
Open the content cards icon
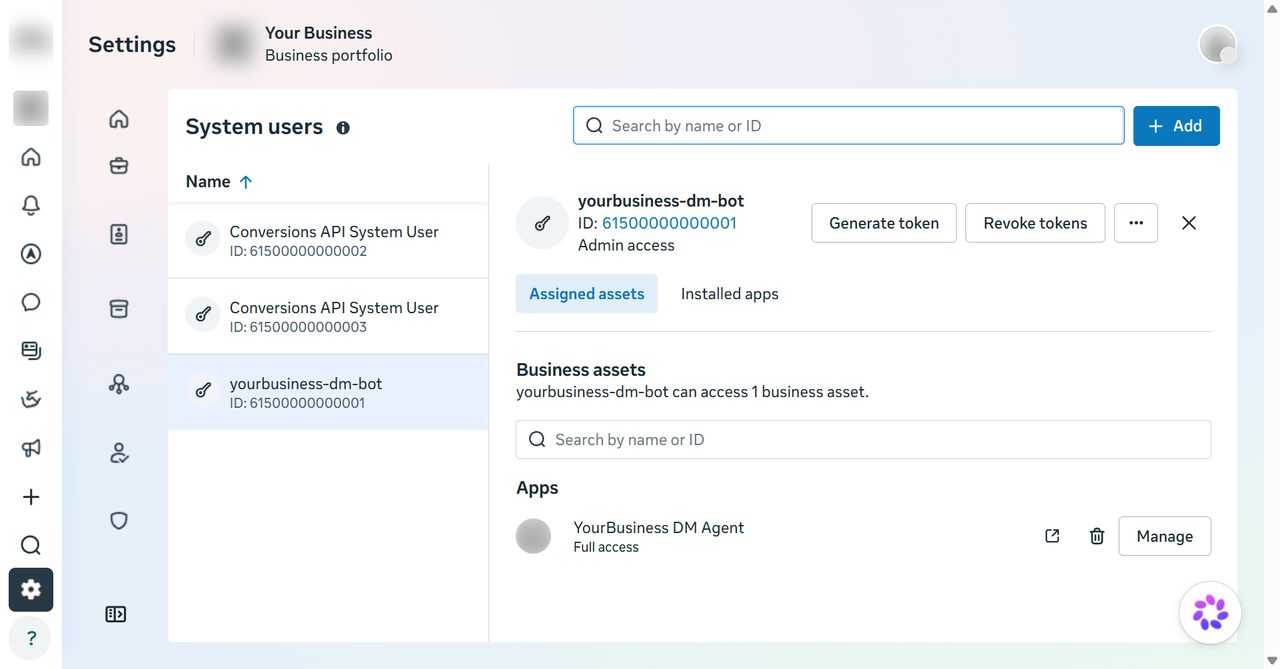[x=31, y=351]
